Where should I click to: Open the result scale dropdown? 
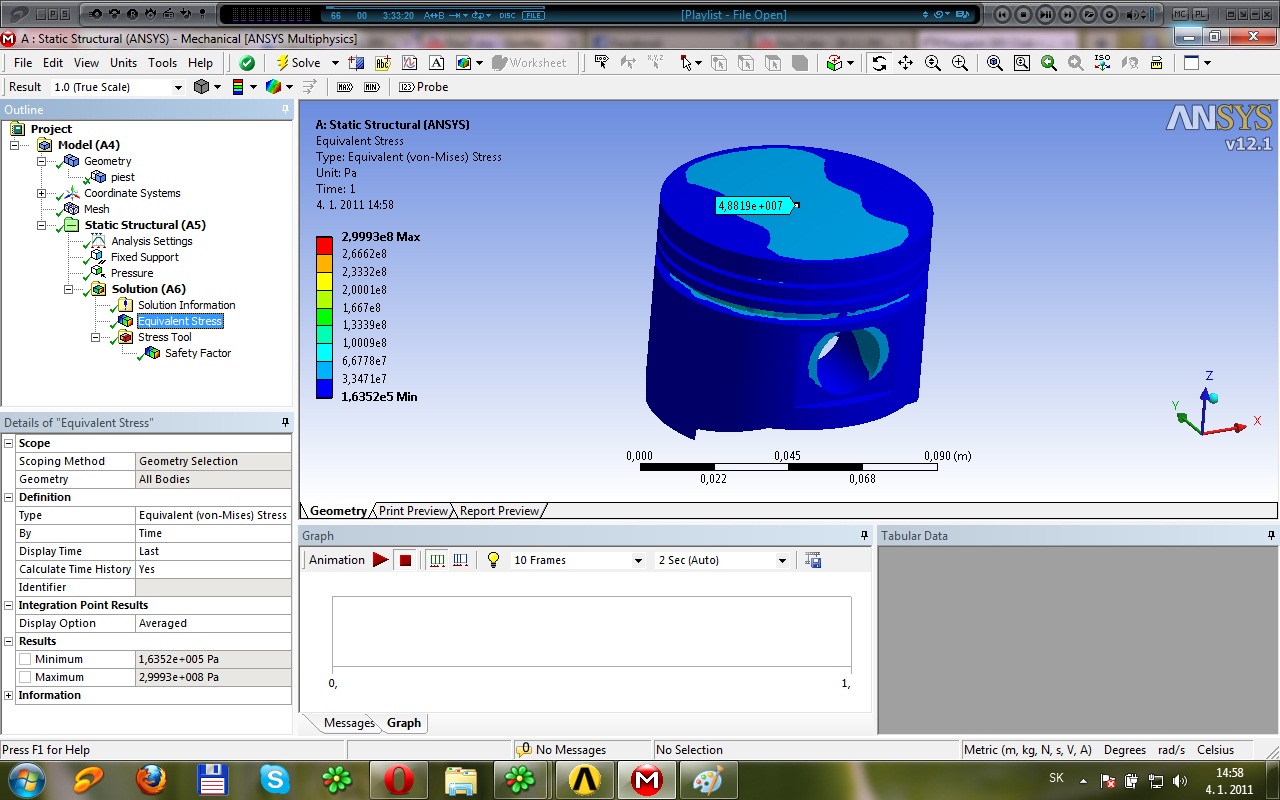point(178,88)
